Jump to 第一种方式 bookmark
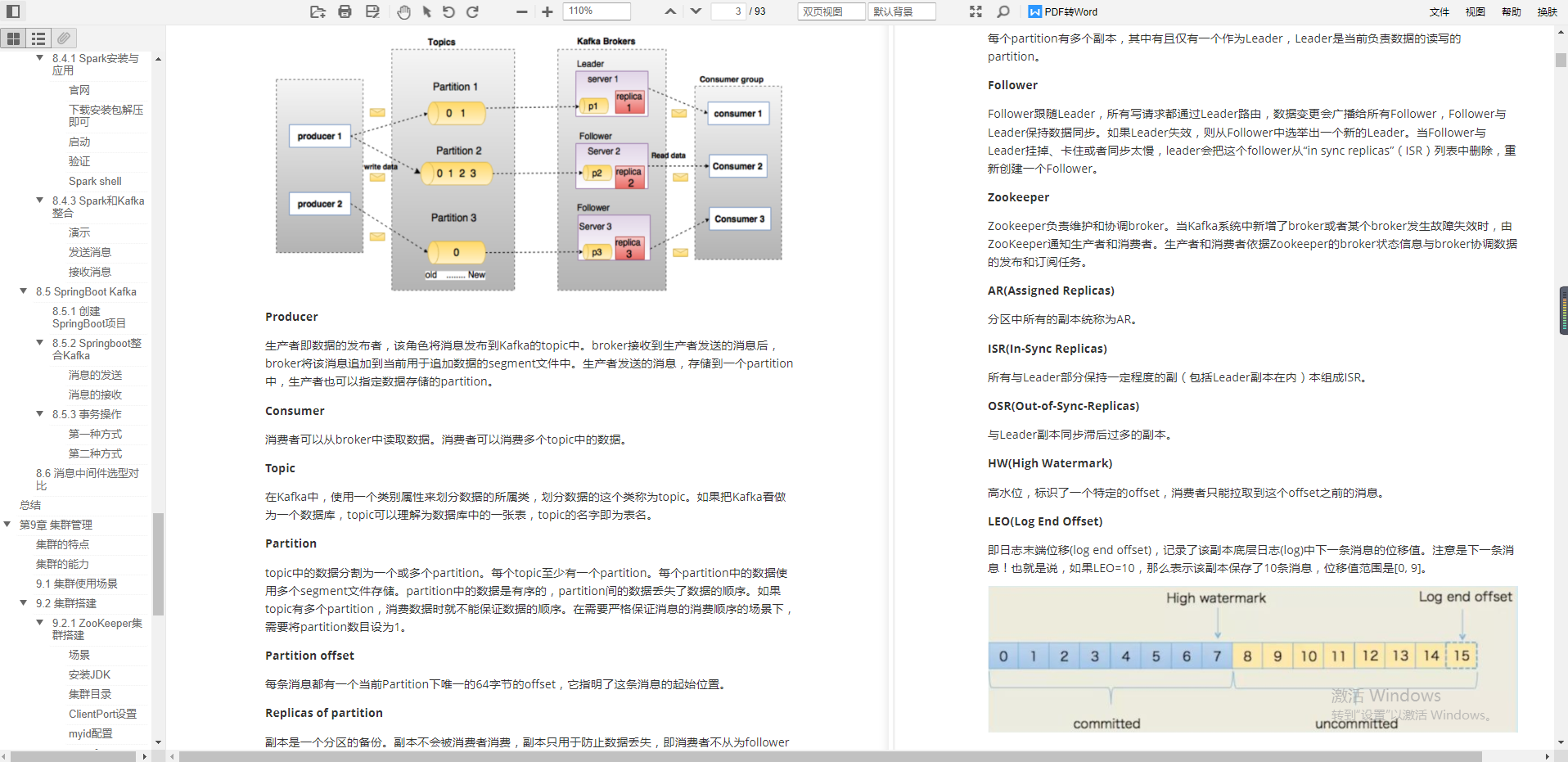This screenshot has width=1568, height=762. [x=96, y=434]
